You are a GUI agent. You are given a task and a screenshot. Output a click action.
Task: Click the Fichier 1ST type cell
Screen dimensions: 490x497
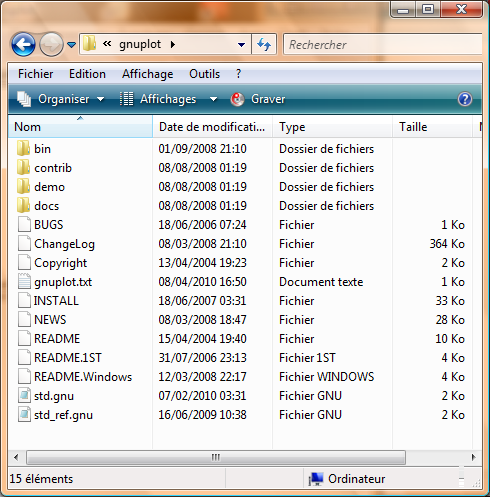[x=307, y=358]
